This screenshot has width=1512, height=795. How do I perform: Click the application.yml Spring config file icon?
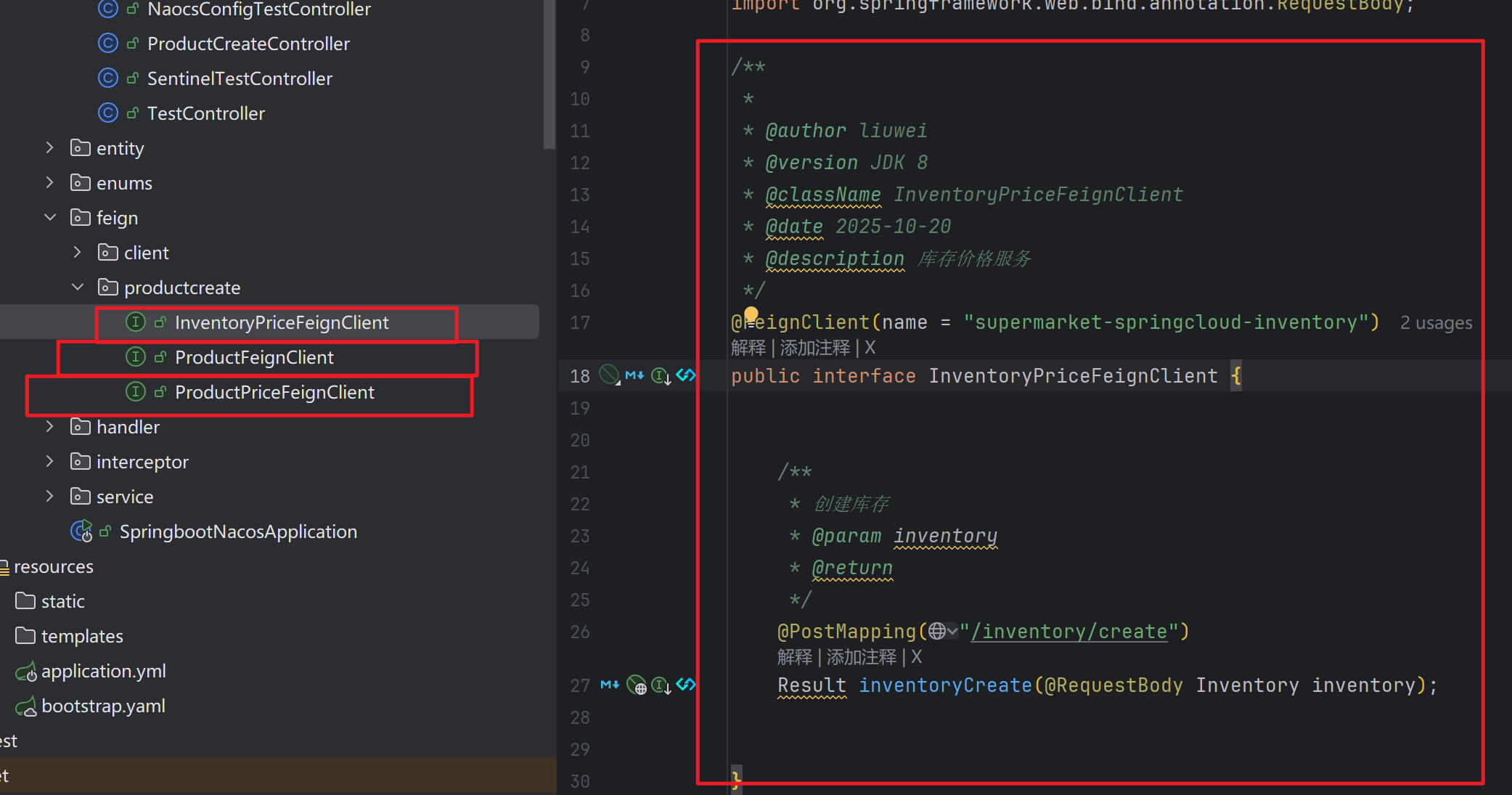point(26,672)
